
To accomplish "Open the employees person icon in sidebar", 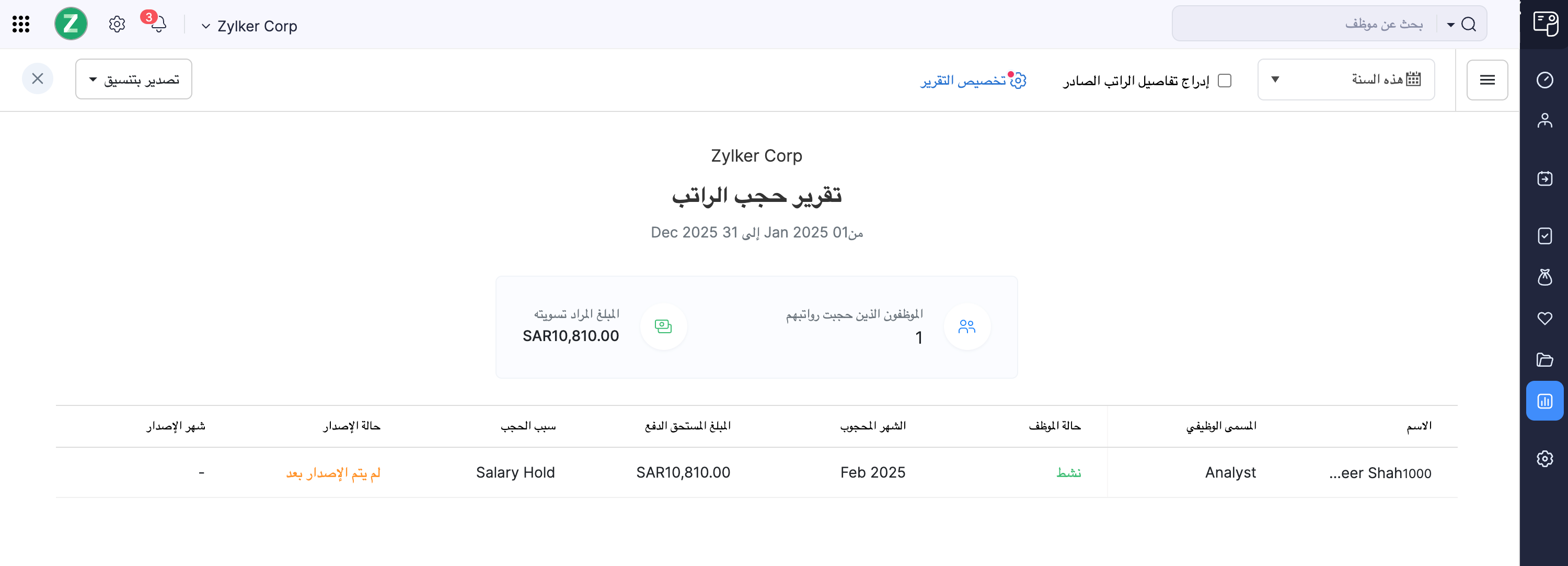I will pos(1544,120).
